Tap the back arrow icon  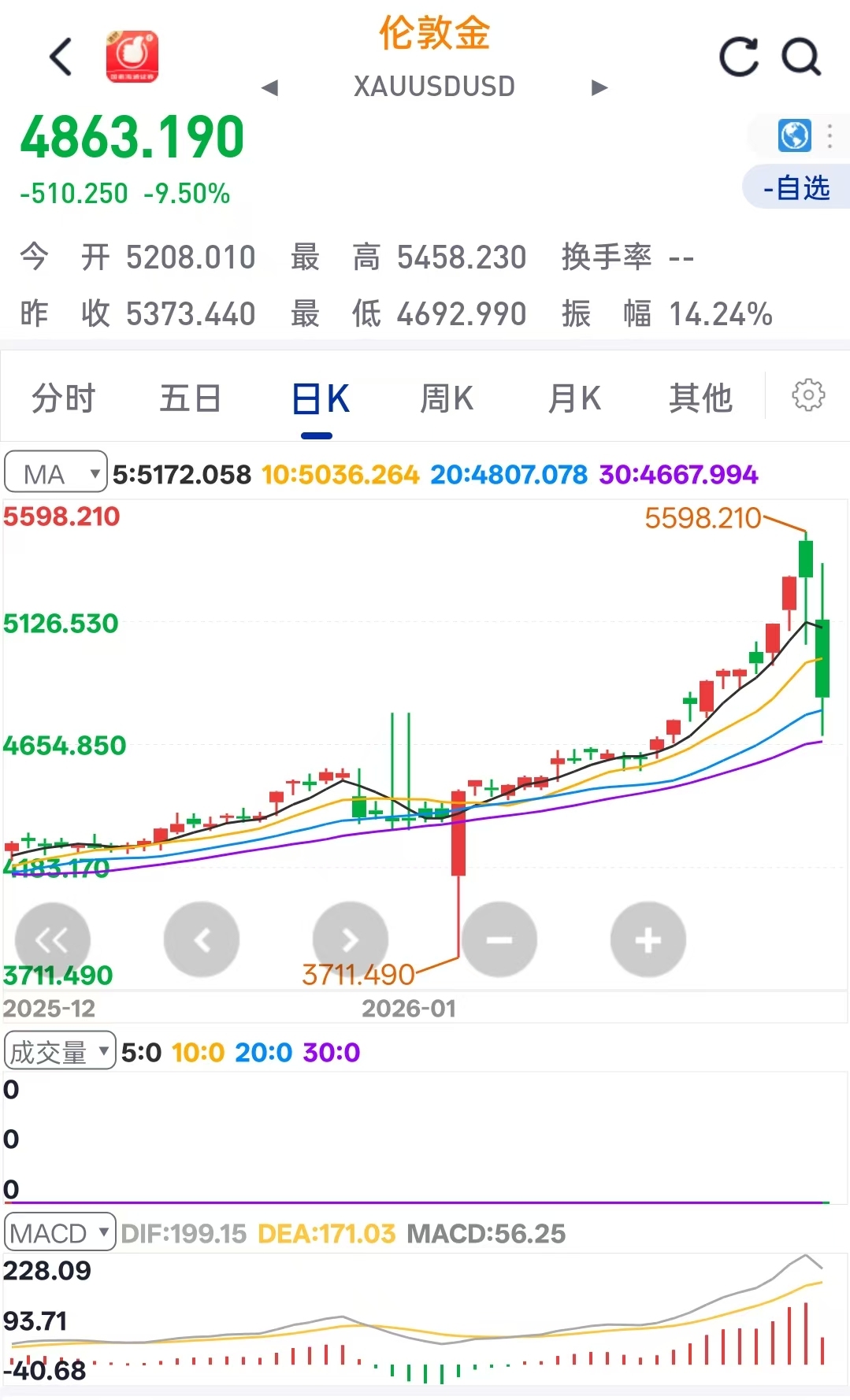click(x=61, y=57)
